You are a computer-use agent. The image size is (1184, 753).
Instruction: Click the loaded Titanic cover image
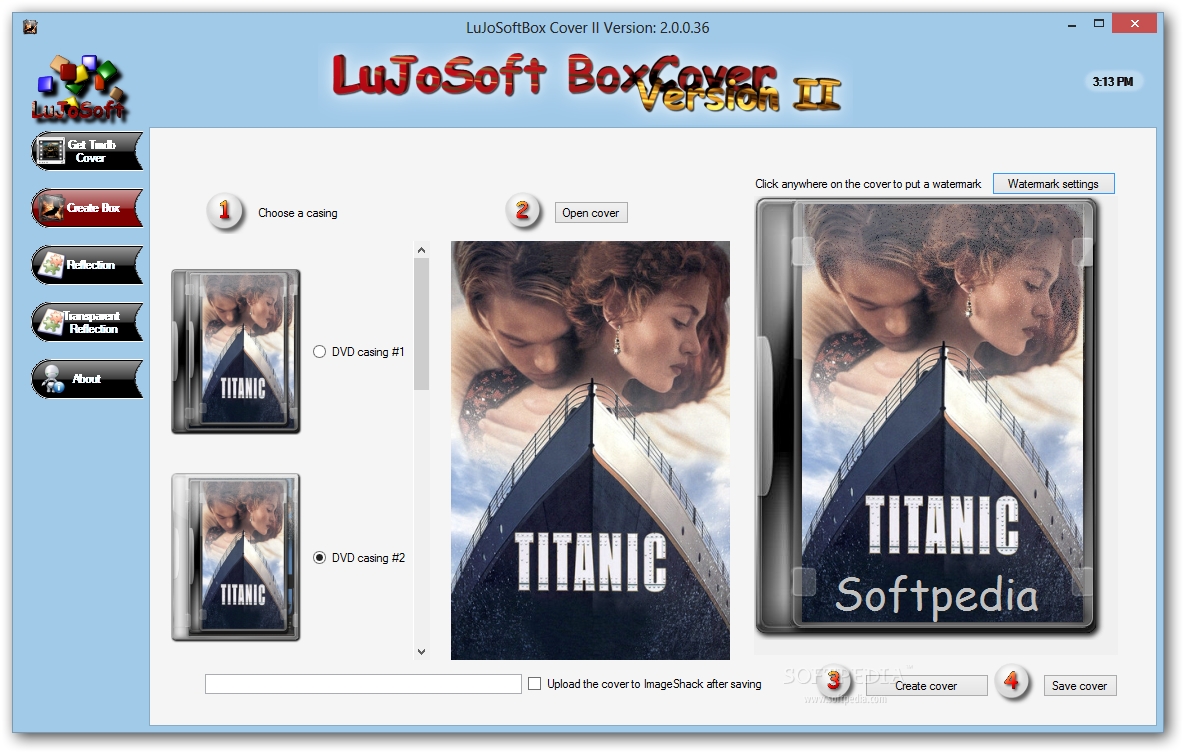[x=590, y=450]
